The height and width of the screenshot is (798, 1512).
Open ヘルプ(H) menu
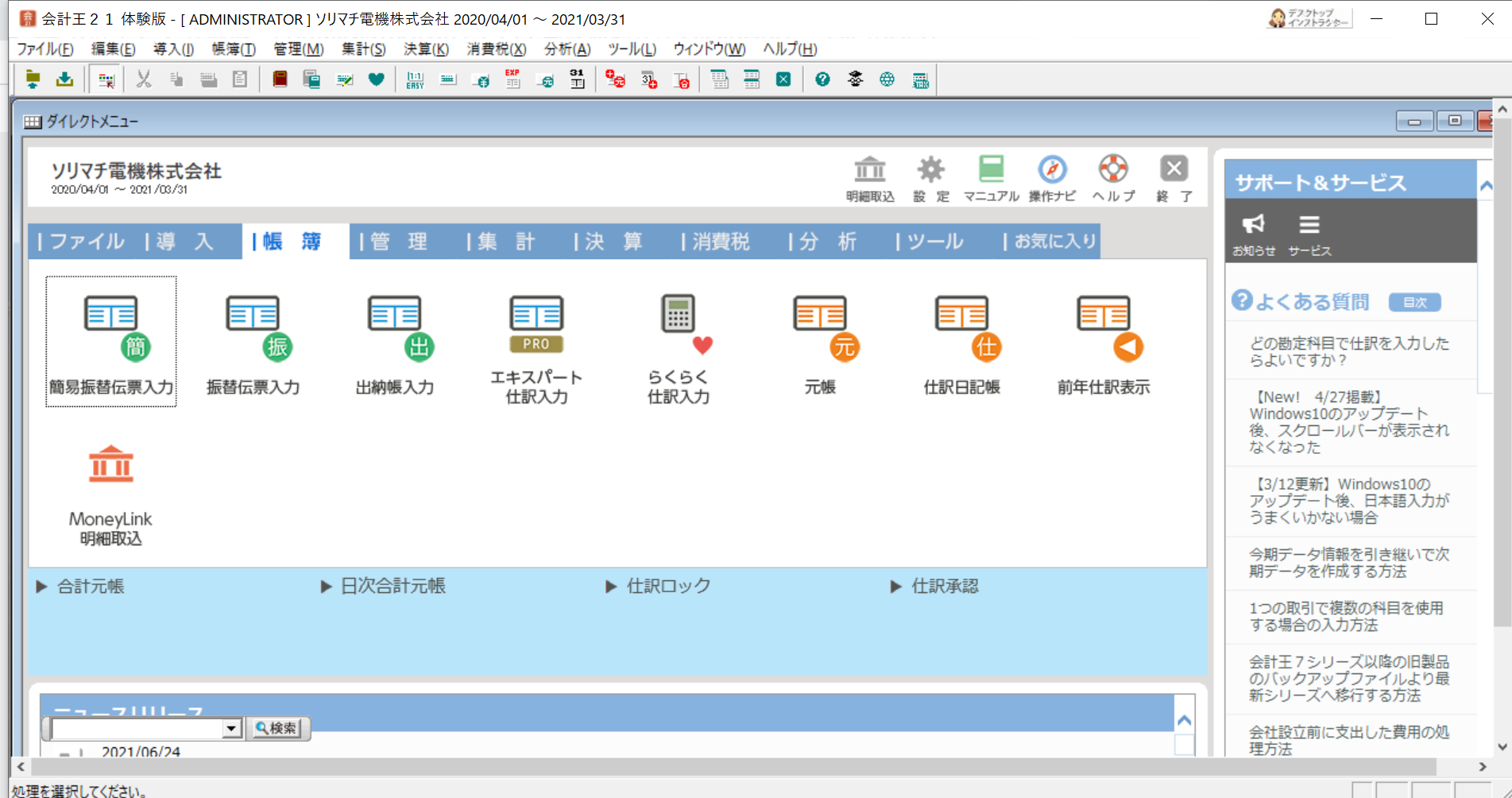(790, 49)
